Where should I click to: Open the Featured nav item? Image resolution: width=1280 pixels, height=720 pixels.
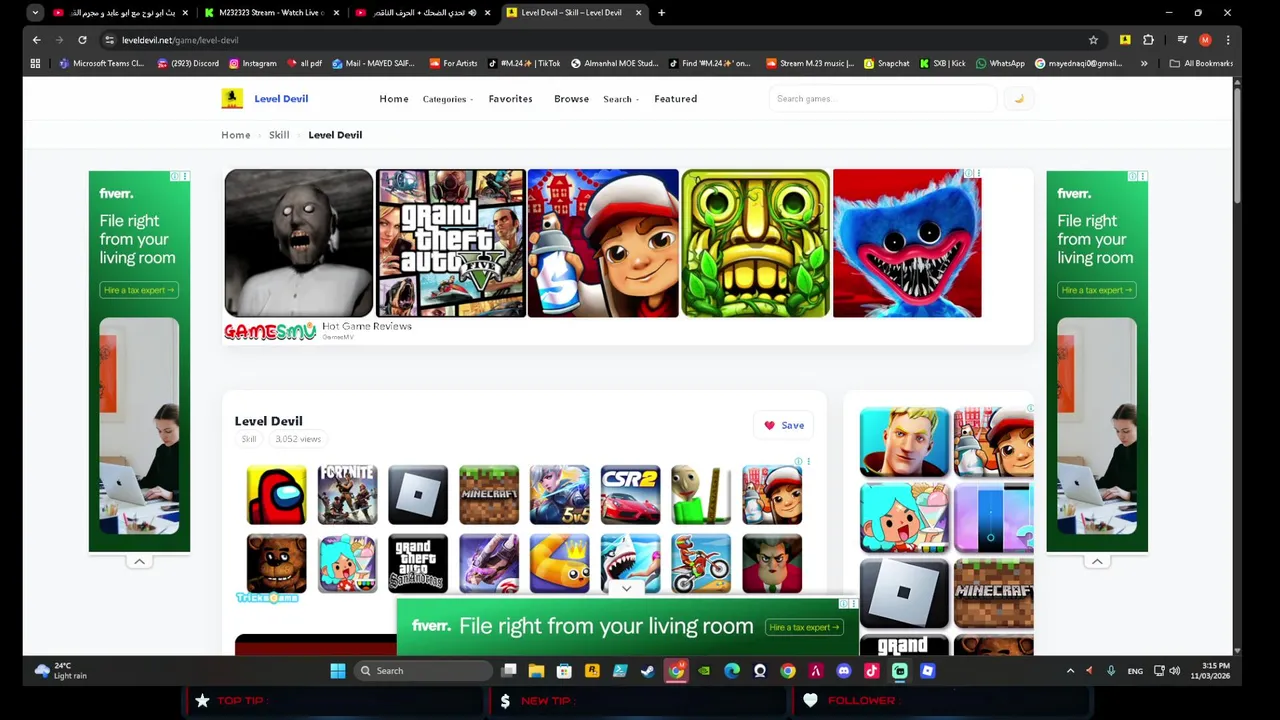676,99
